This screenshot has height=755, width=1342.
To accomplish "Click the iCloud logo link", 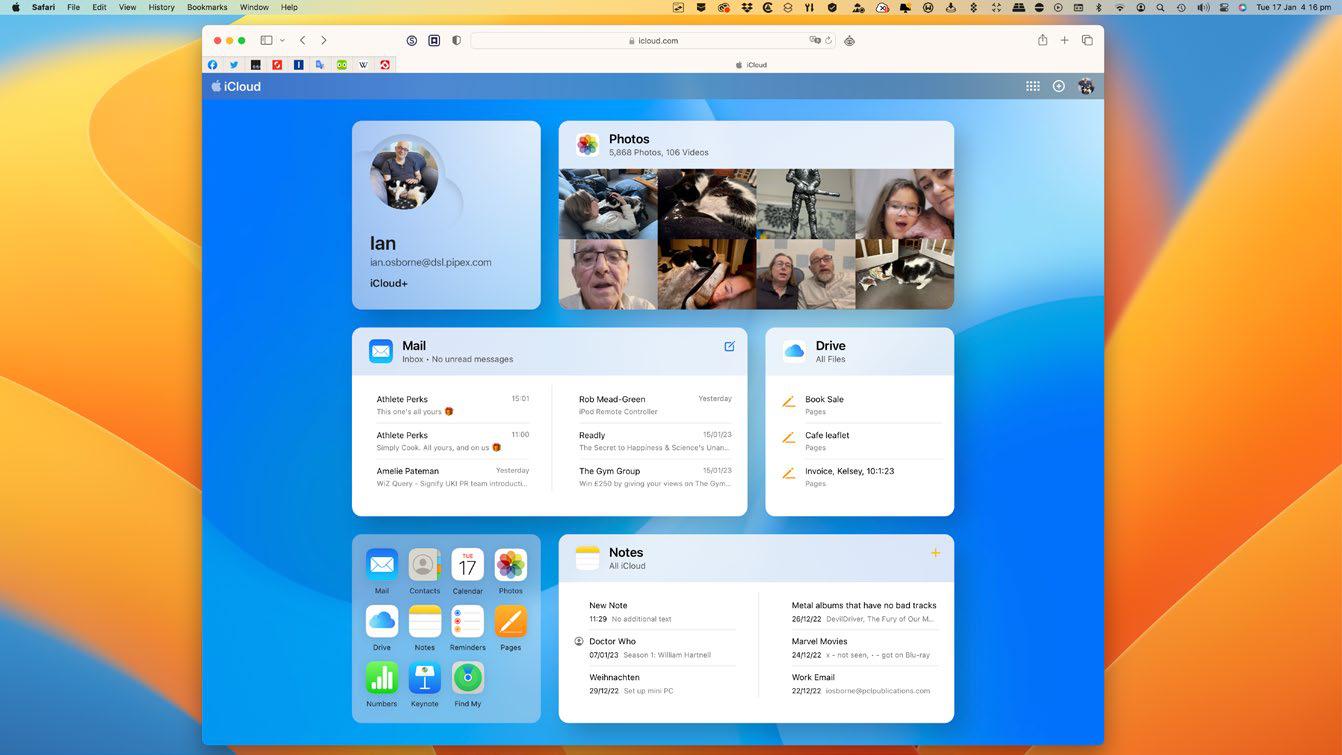I will pos(236,86).
